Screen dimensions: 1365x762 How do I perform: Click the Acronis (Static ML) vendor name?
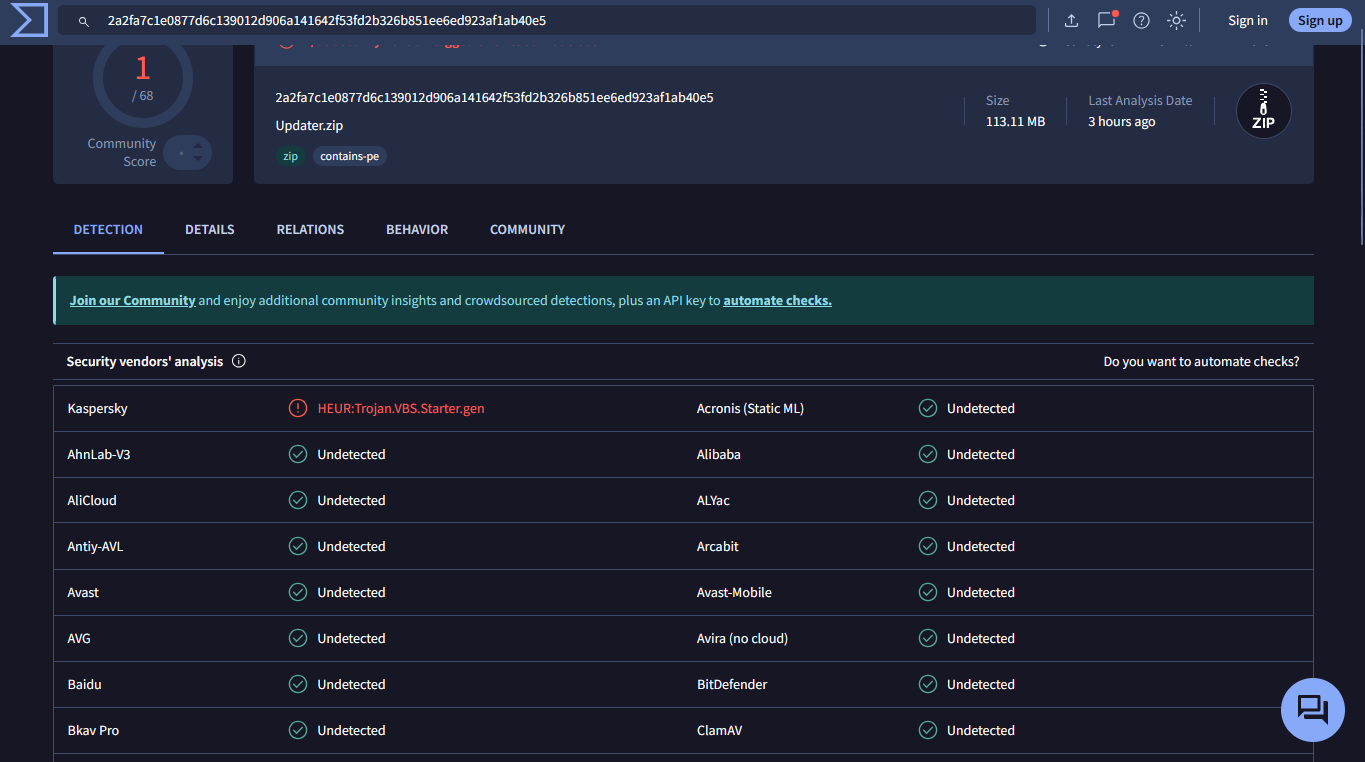[750, 408]
